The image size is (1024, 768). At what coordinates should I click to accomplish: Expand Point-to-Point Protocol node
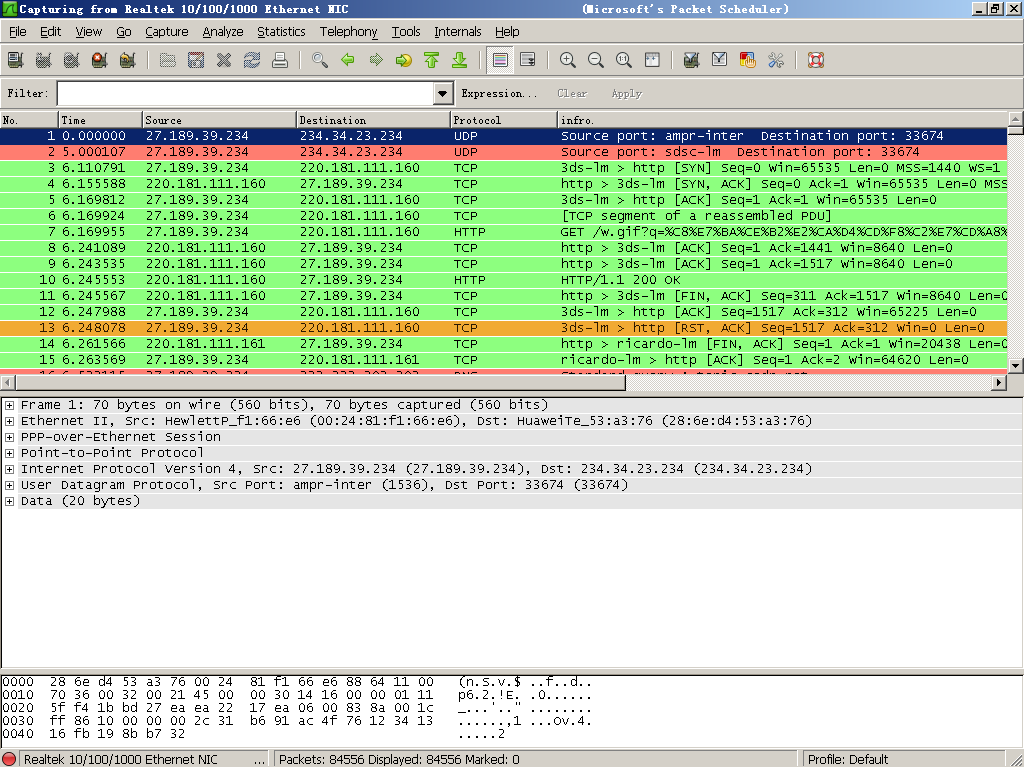tap(10, 453)
